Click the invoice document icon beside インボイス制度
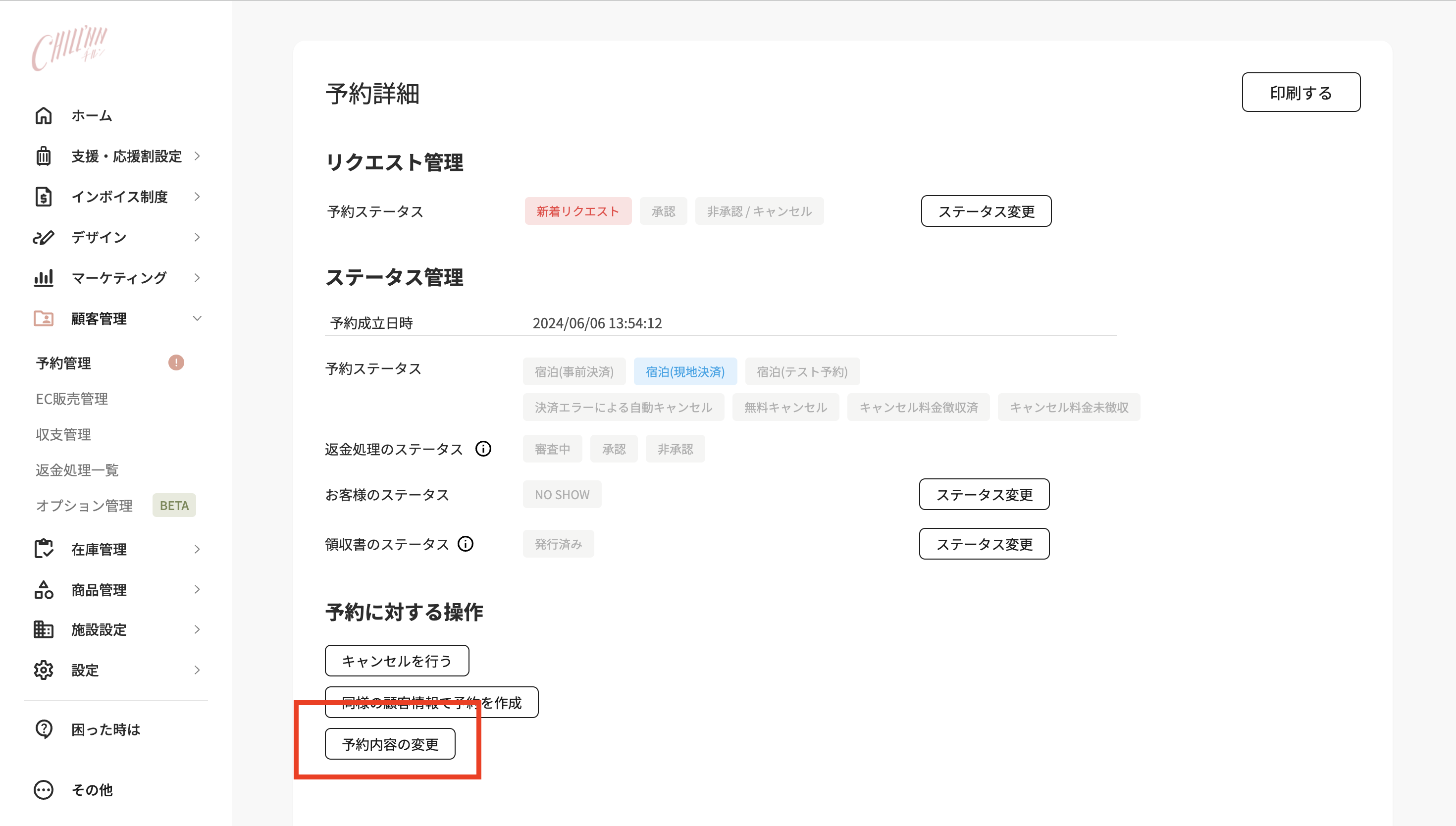Viewport: 1456px width, 826px height. tap(44, 196)
